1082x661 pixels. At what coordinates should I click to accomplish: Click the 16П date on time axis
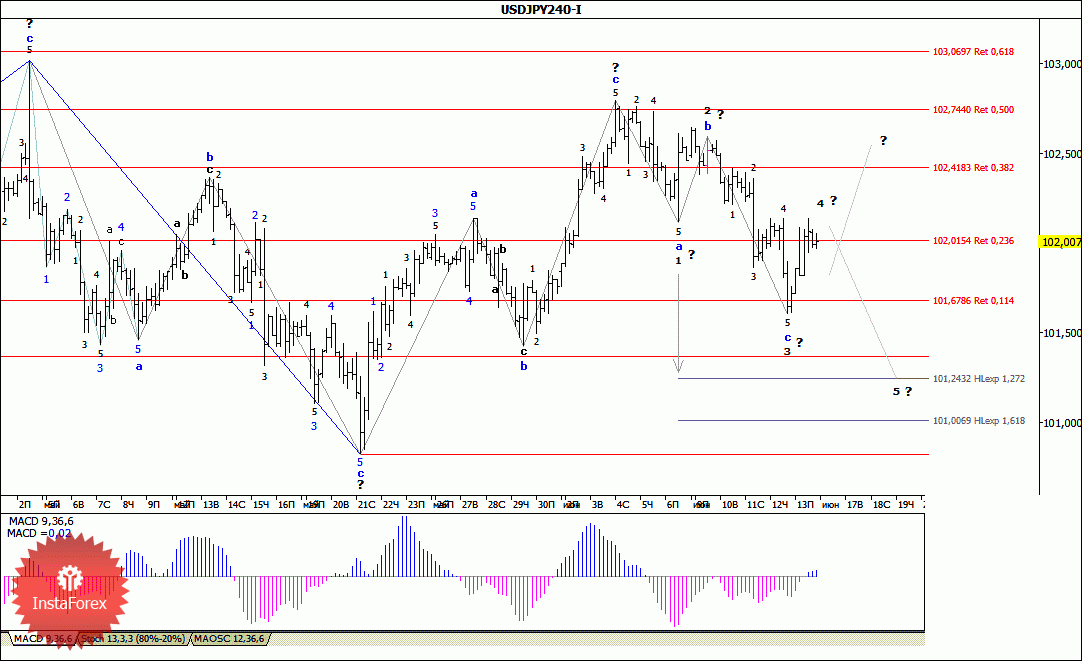286,505
